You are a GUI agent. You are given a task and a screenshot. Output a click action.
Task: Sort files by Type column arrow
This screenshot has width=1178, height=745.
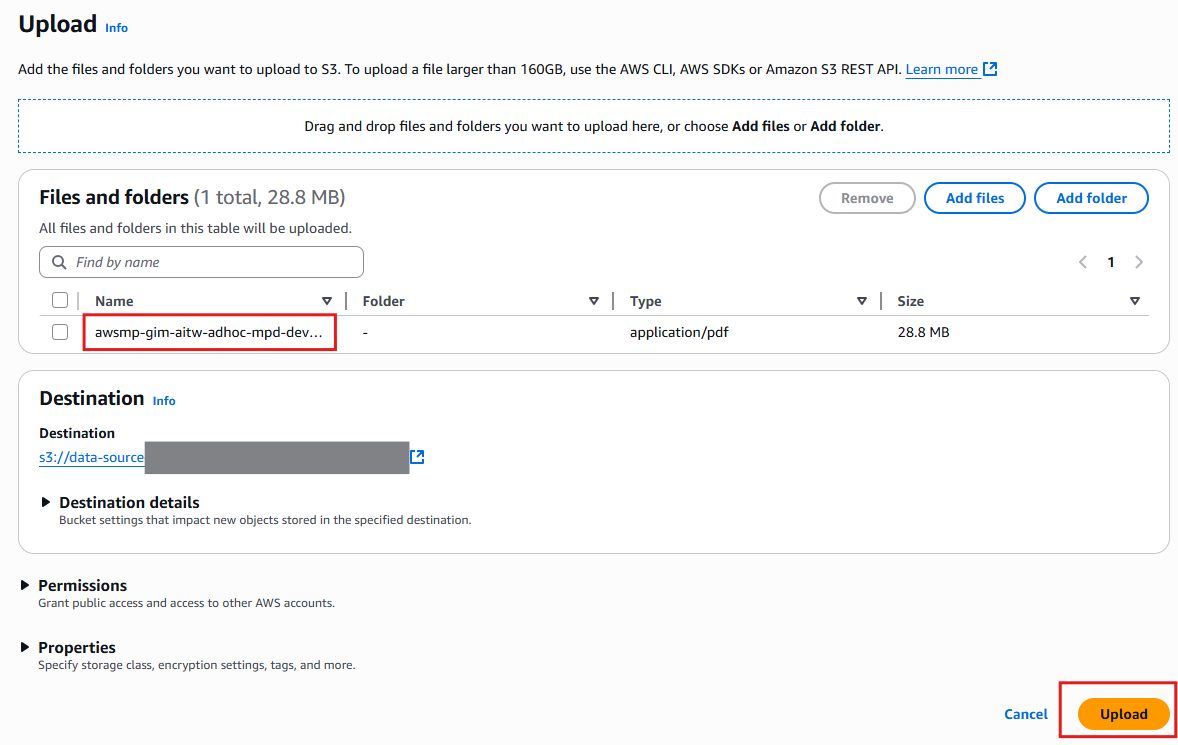click(861, 301)
